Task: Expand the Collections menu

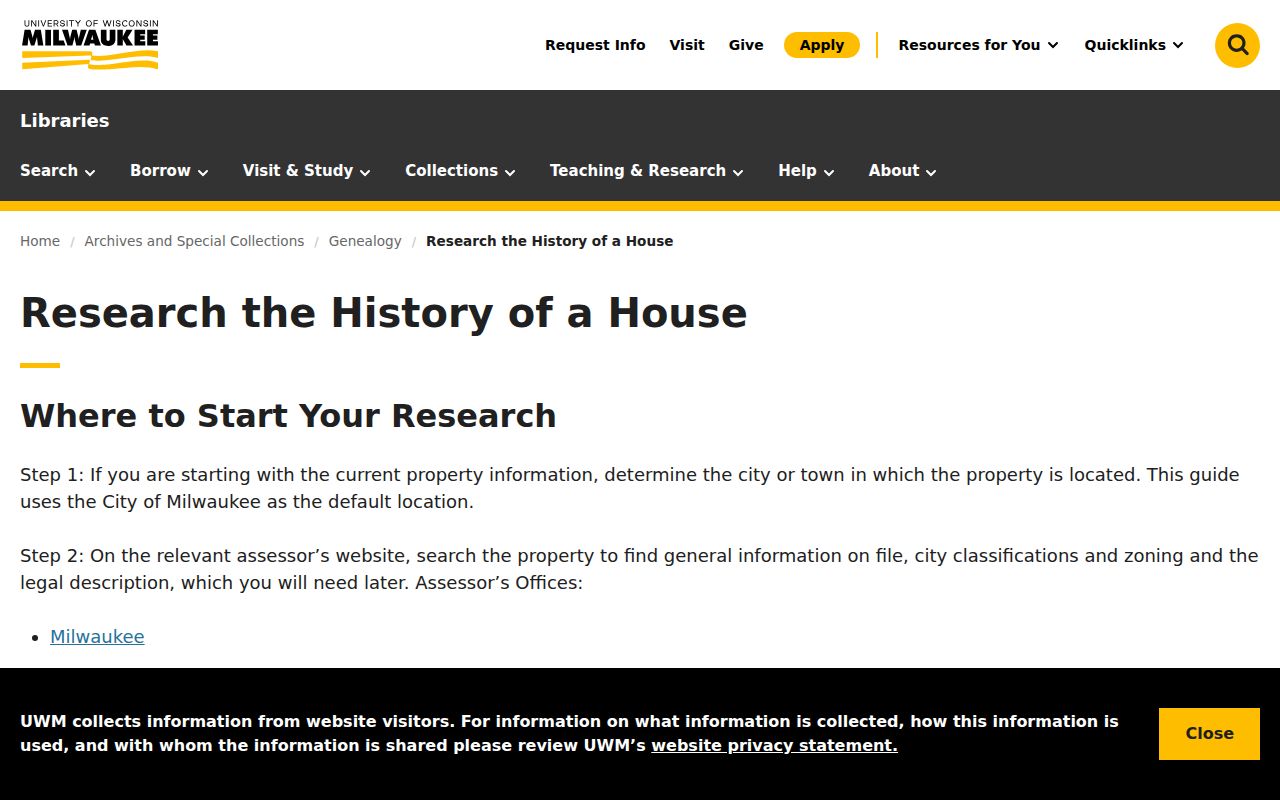Action: (x=460, y=171)
